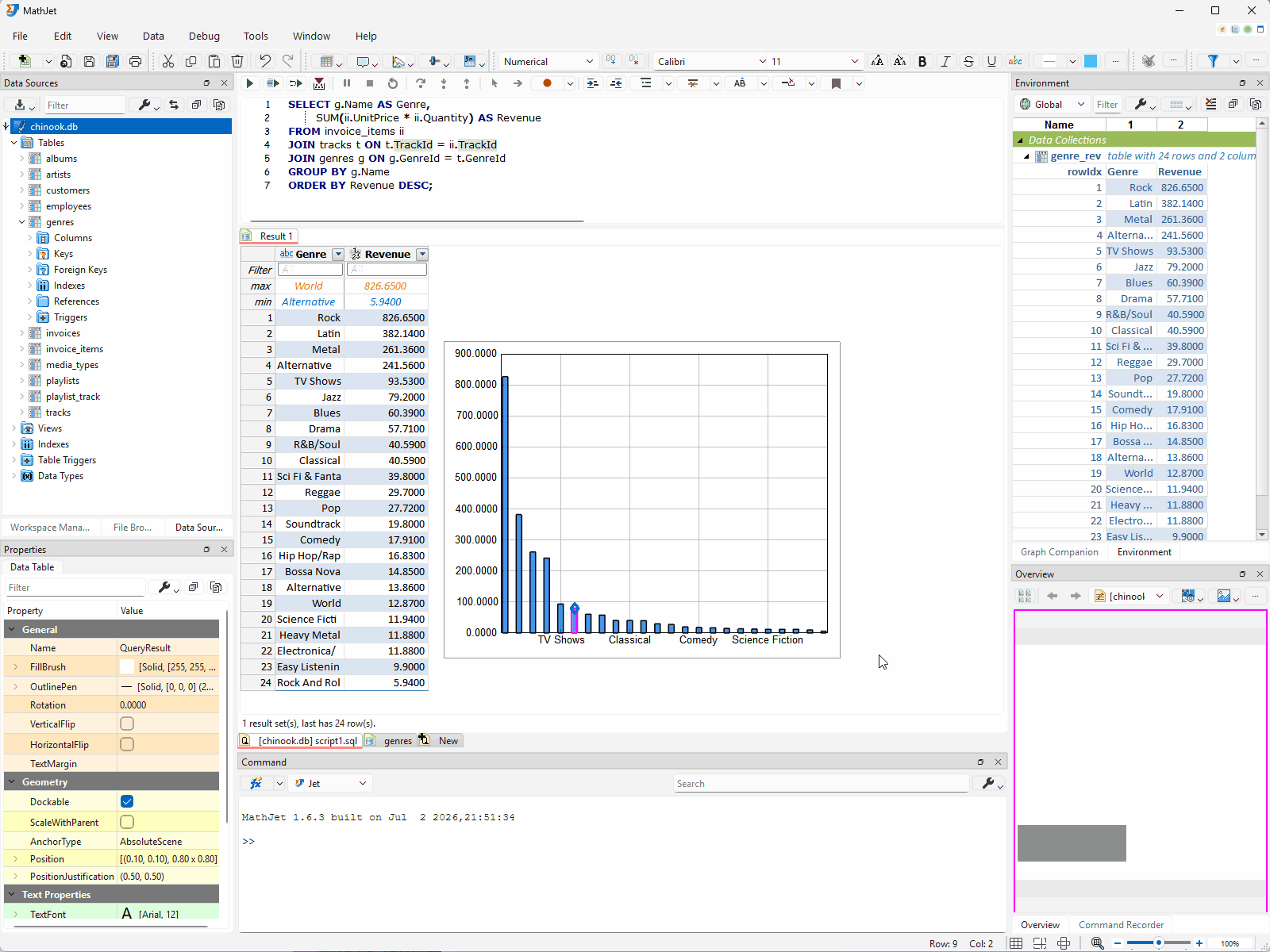Screen dimensions: 1270x952
Task: Open the Revenue column dropdown arrow
Action: pos(422,254)
